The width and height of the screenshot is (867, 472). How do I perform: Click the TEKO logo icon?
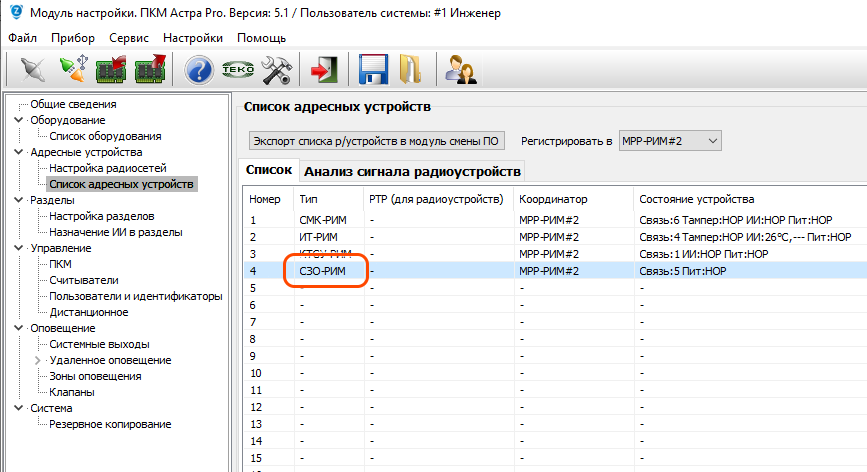pos(237,69)
